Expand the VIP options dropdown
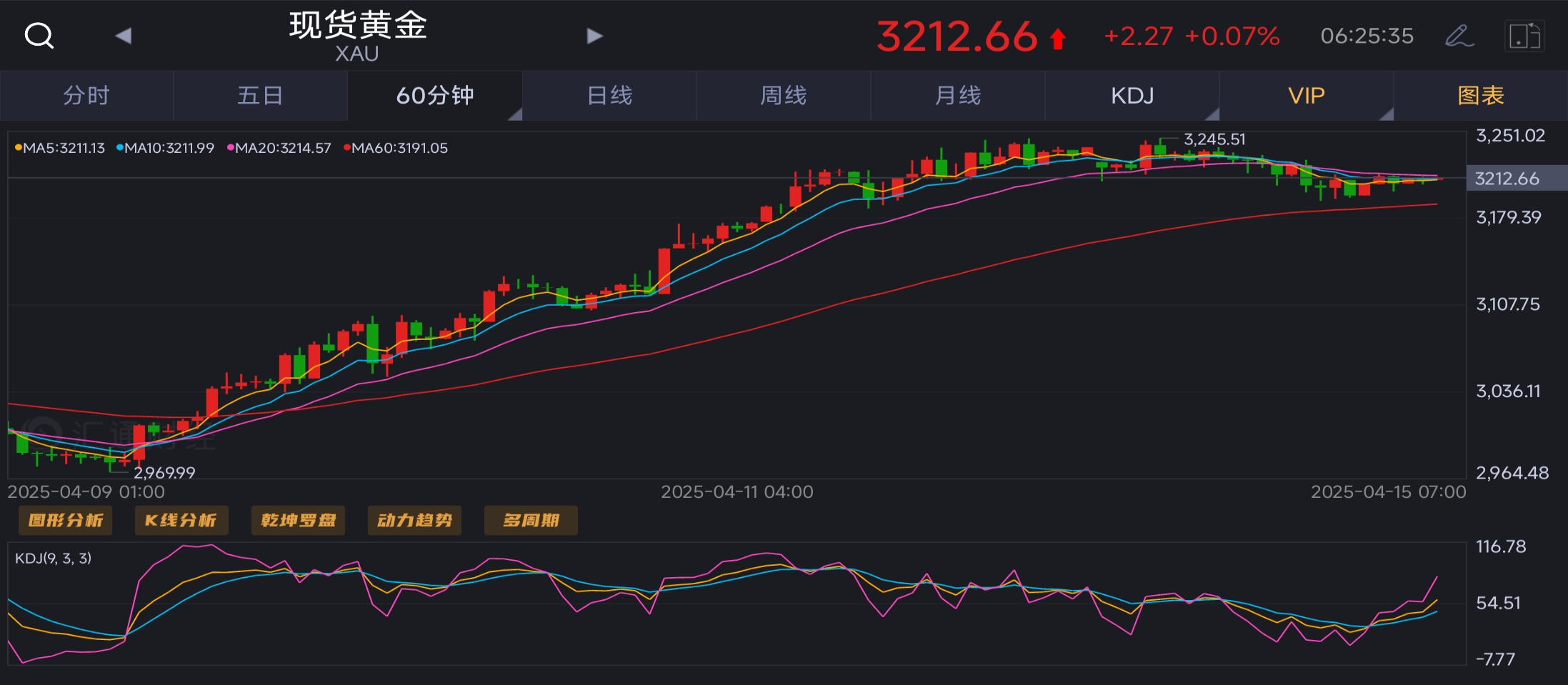Viewport: 1568px width, 685px height. pos(1386,114)
